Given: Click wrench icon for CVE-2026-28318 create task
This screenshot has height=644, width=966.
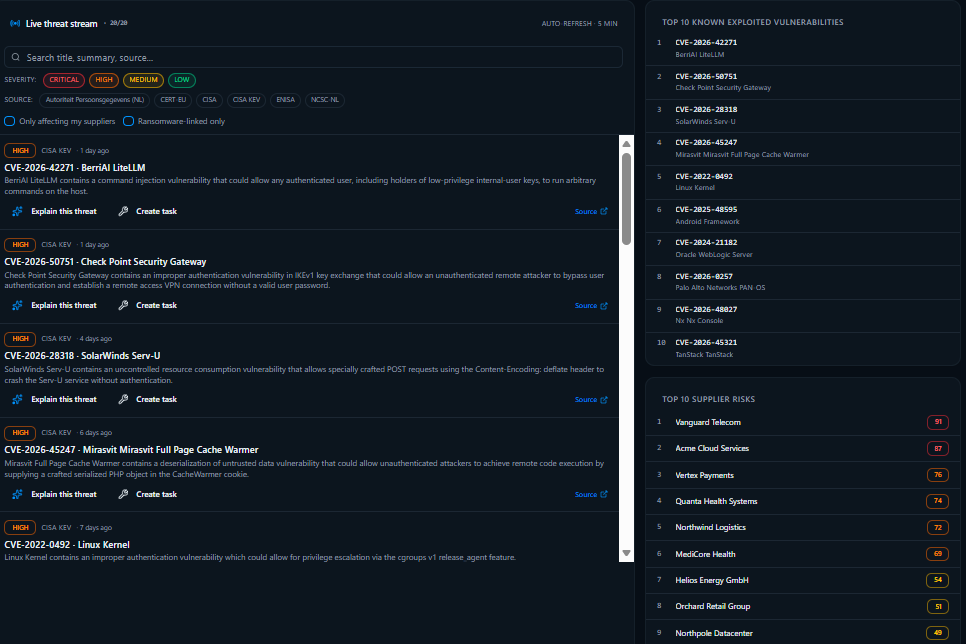Looking at the screenshot, I should [123, 399].
